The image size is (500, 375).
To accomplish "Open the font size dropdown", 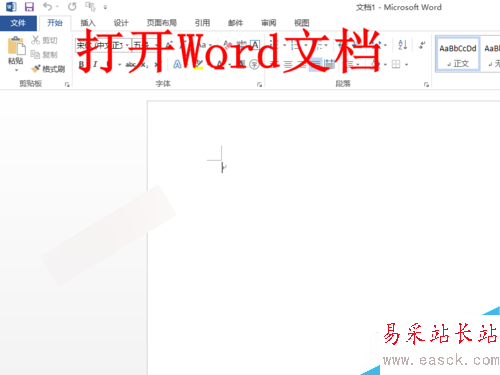I will click(x=156, y=45).
